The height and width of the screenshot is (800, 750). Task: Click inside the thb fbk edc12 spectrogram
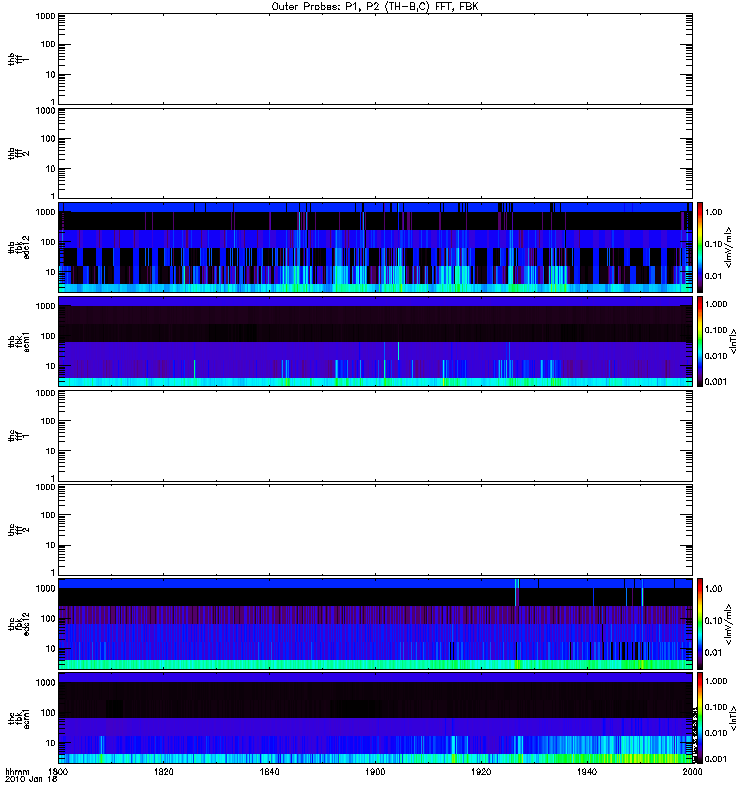[375, 247]
